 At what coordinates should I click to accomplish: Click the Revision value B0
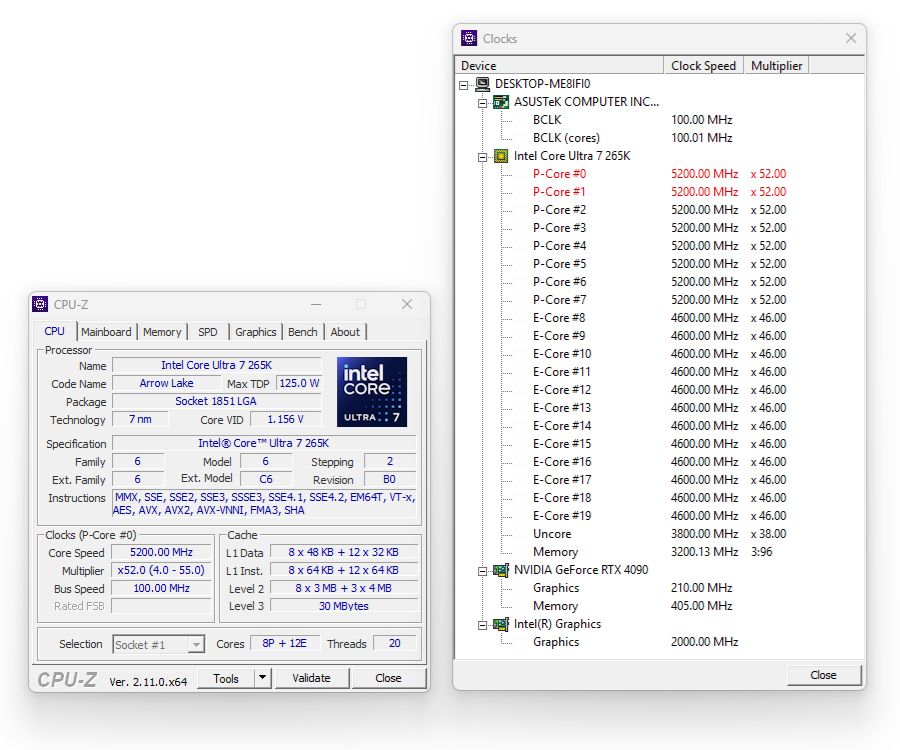pos(389,479)
